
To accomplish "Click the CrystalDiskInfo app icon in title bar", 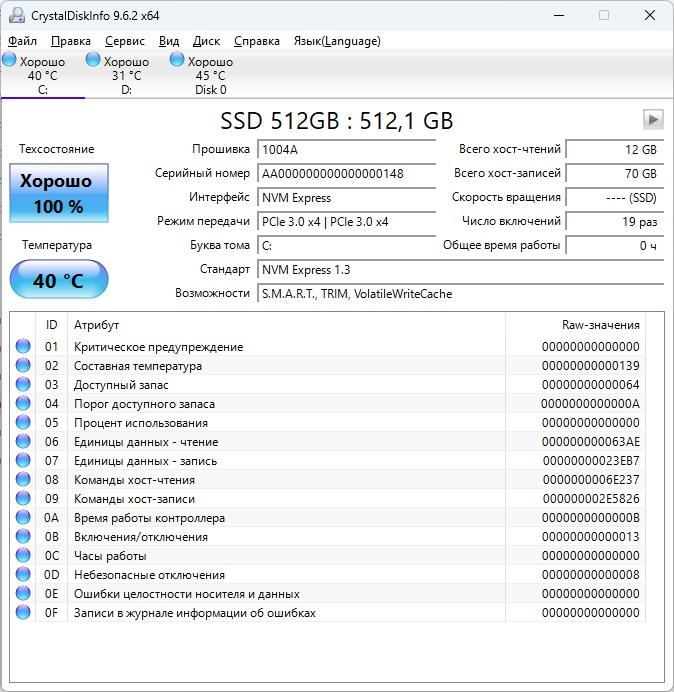I will 17,15.
